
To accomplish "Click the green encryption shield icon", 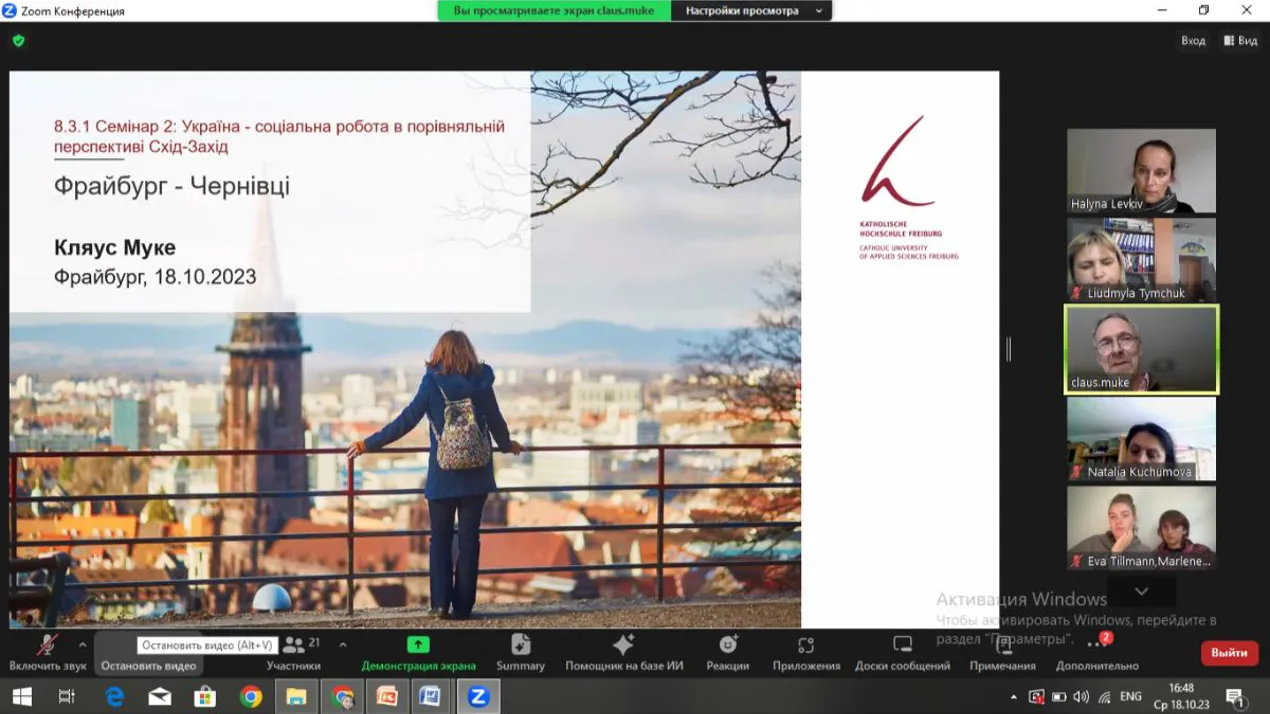I will pyautogui.click(x=18, y=41).
